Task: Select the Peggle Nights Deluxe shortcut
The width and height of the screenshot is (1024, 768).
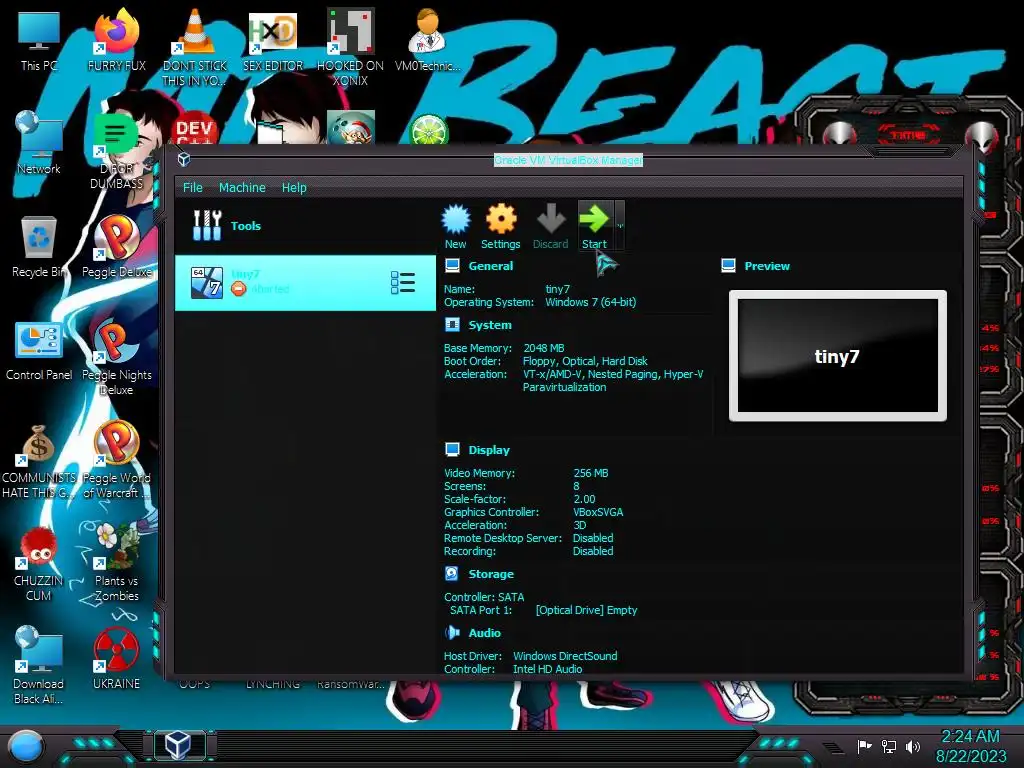Action: (117, 358)
